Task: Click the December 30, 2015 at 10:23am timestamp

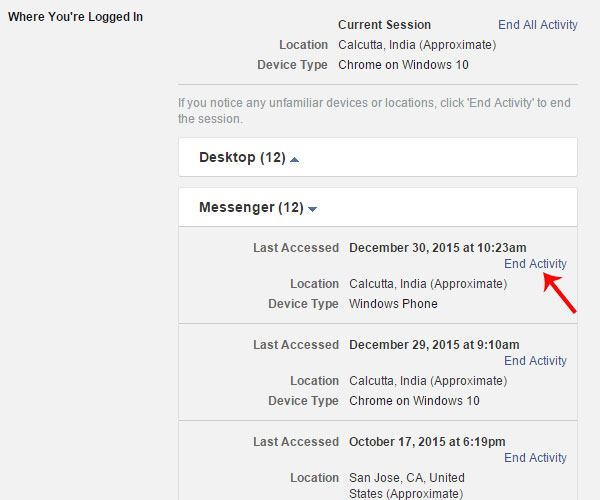Action: click(x=437, y=248)
